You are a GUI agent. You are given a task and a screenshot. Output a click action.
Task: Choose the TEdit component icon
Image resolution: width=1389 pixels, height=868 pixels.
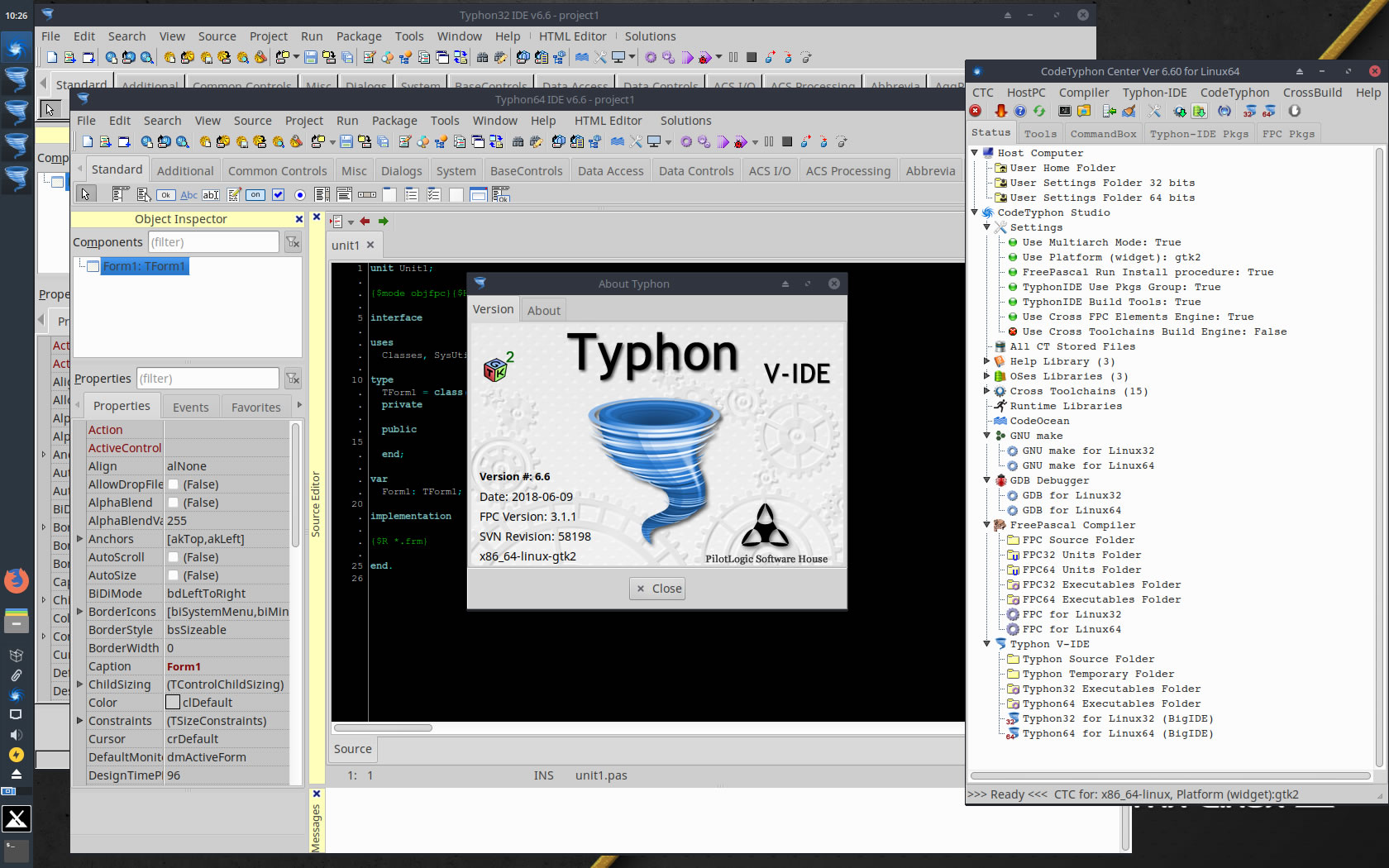tap(211, 195)
